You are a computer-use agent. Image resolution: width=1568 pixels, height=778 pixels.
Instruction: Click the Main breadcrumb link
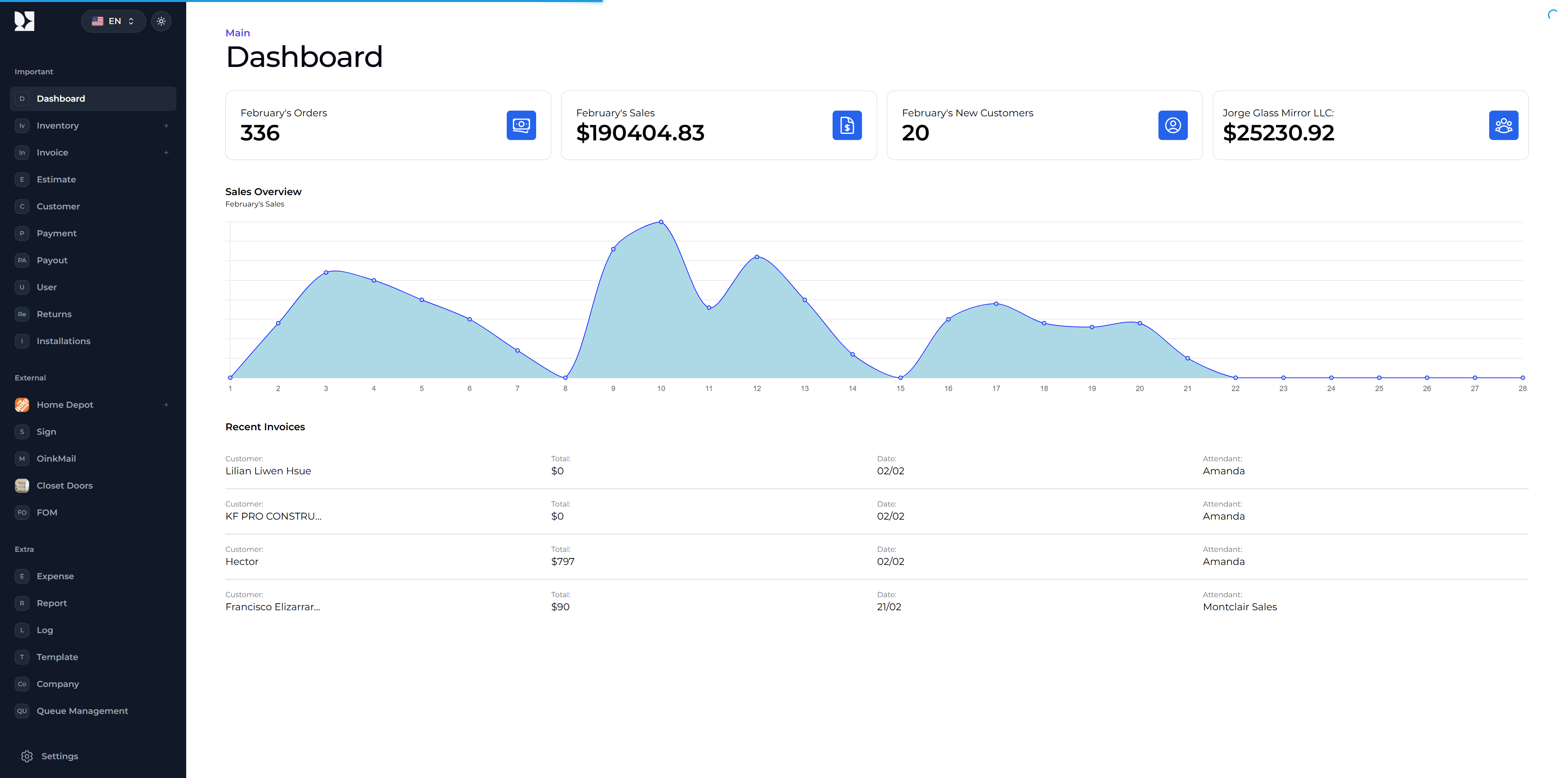237,33
